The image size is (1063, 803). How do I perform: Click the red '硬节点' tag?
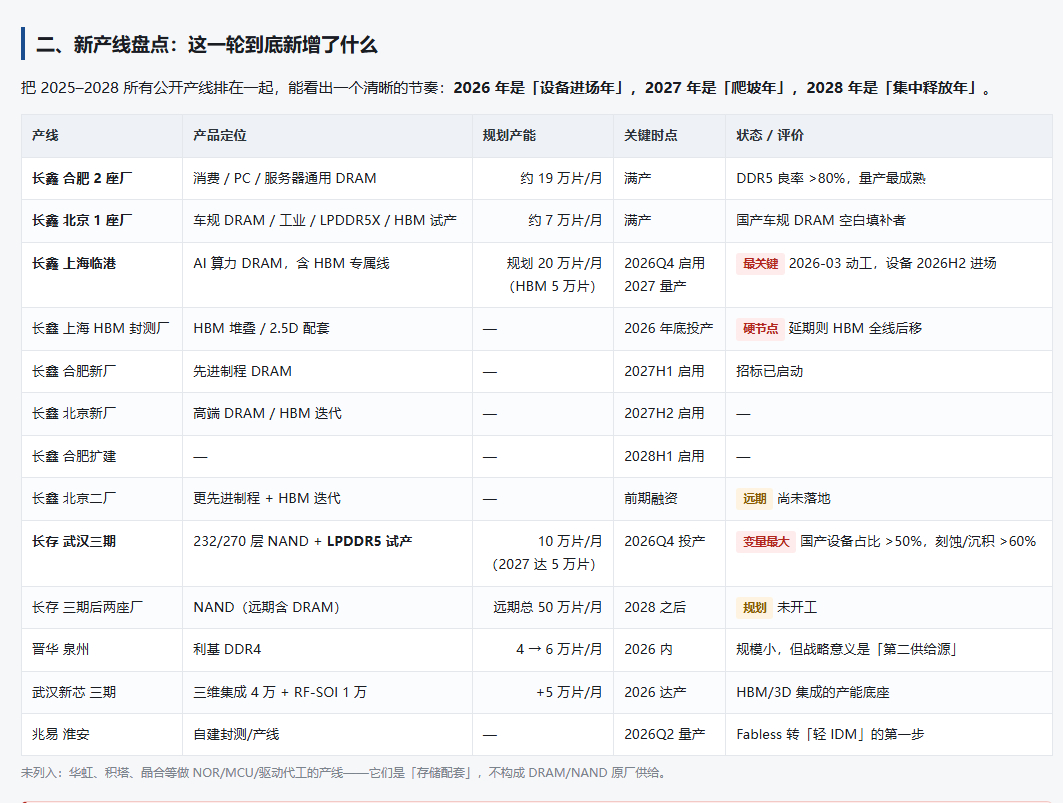point(761,329)
